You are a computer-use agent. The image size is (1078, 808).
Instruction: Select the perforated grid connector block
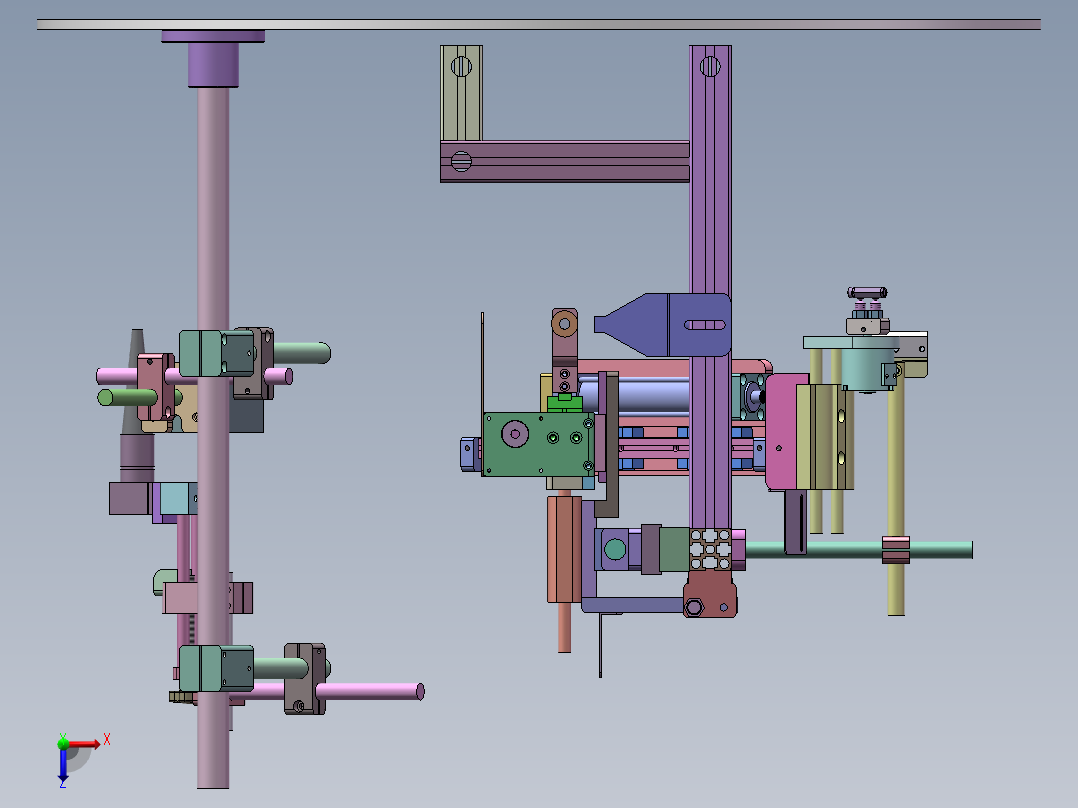point(710,549)
